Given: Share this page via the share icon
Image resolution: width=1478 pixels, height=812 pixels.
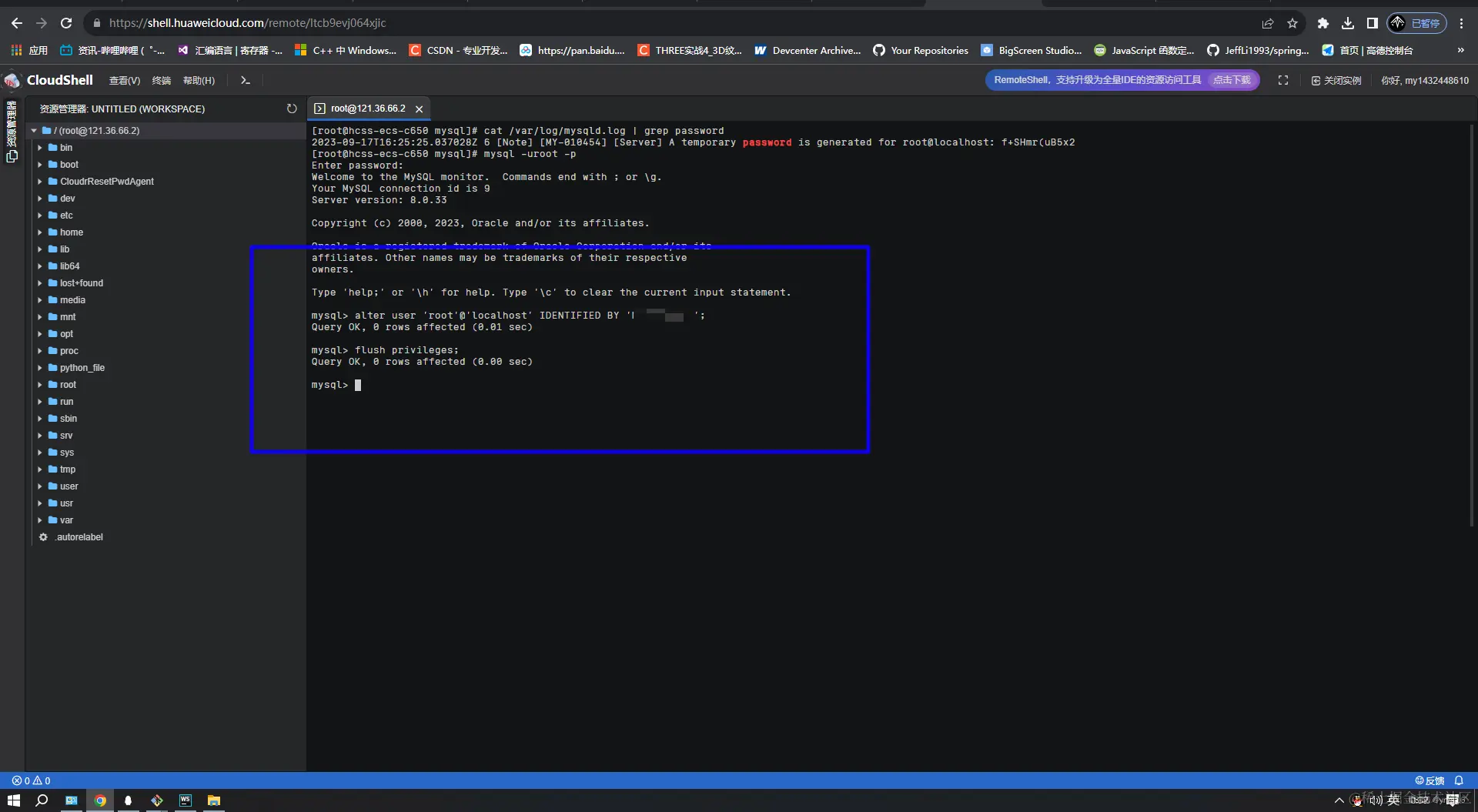Looking at the screenshot, I should pyautogui.click(x=1268, y=23).
